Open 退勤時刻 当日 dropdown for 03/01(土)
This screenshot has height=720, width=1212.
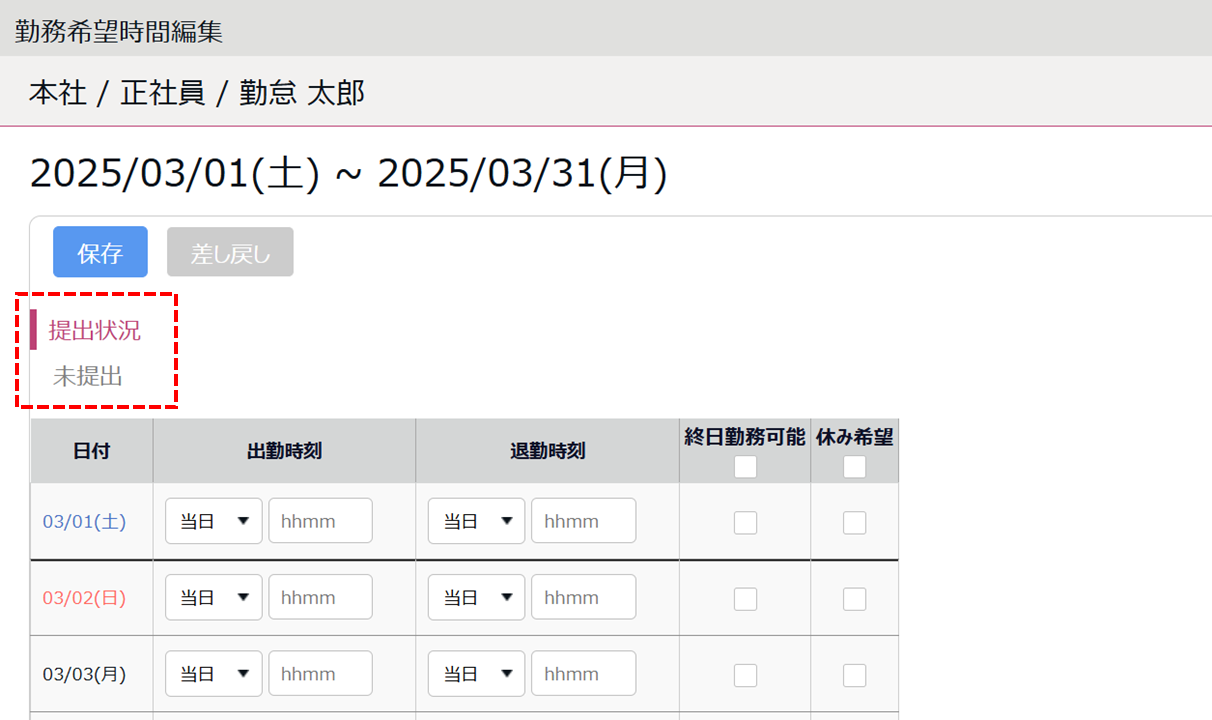coord(477,521)
